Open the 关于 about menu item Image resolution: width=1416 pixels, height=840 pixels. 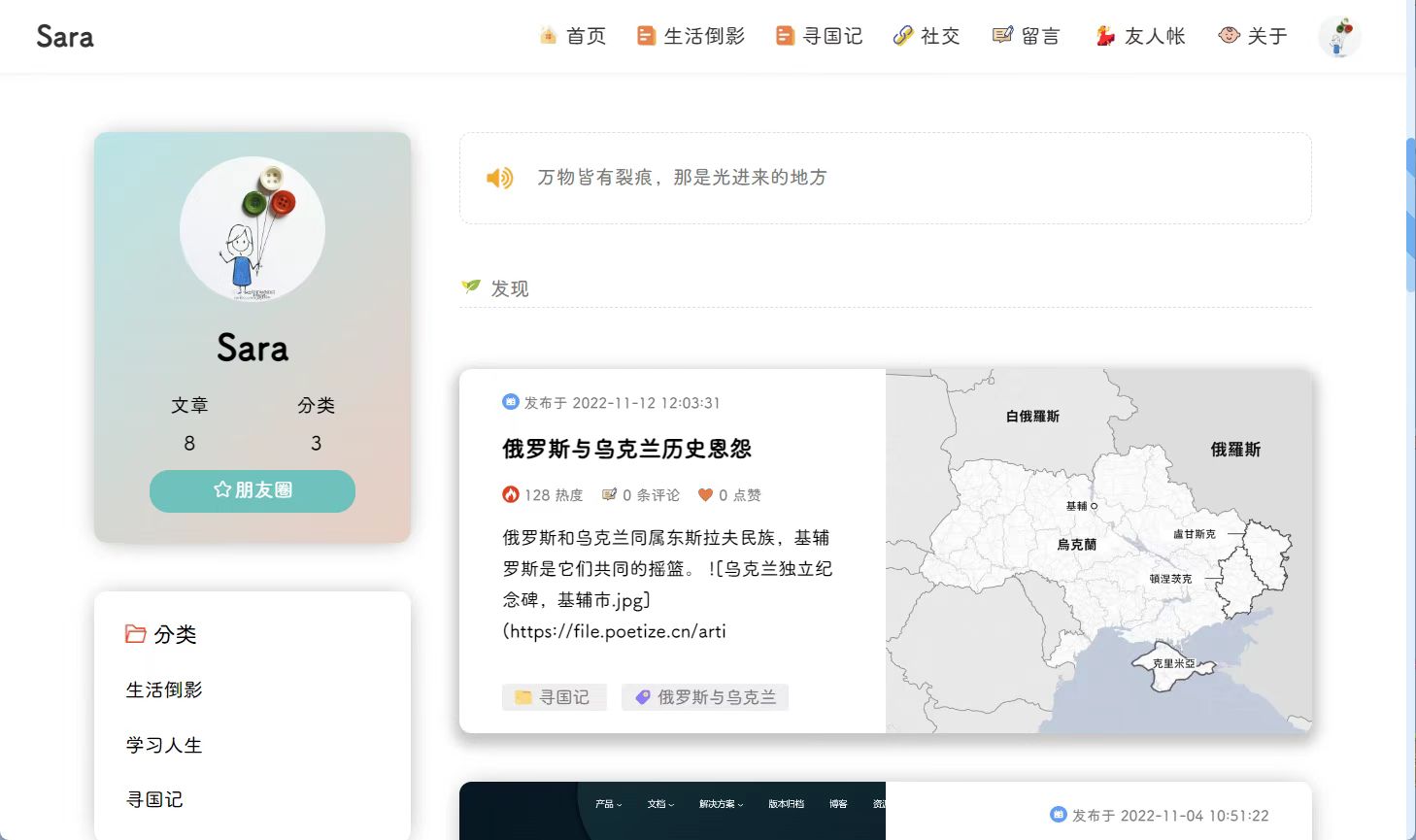click(1253, 36)
